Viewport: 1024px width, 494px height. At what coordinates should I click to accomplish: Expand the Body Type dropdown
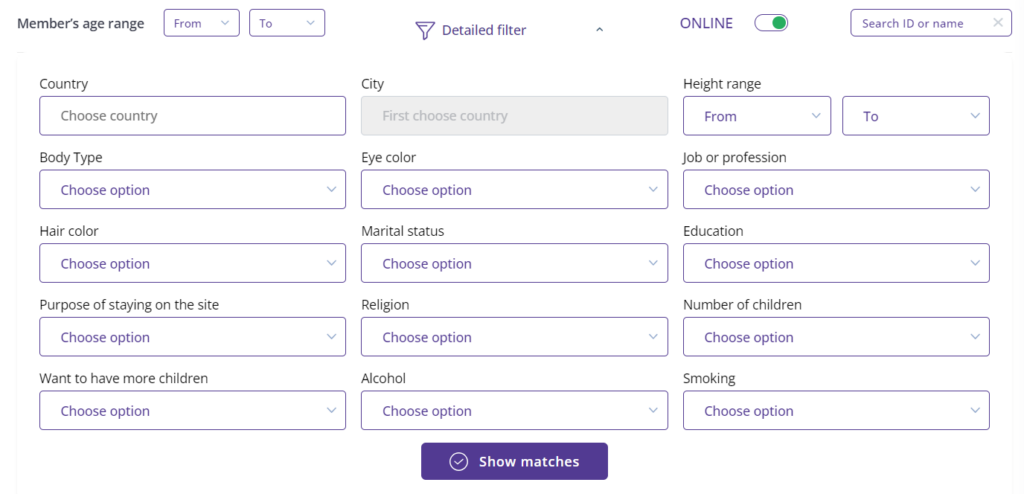coord(192,190)
